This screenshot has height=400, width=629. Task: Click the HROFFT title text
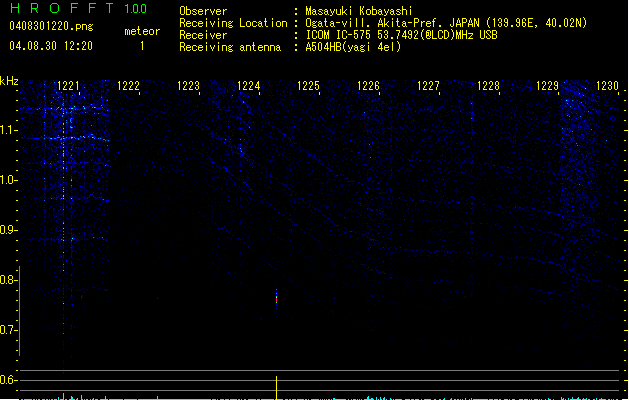point(61,8)
